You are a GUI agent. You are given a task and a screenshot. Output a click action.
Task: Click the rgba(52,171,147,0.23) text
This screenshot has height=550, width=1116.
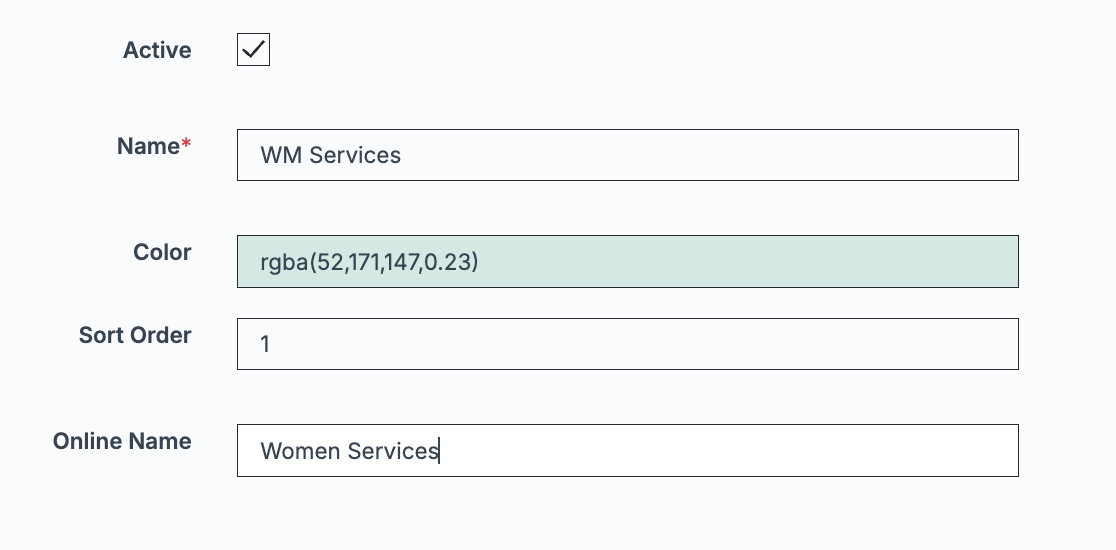tap(369, 263)
